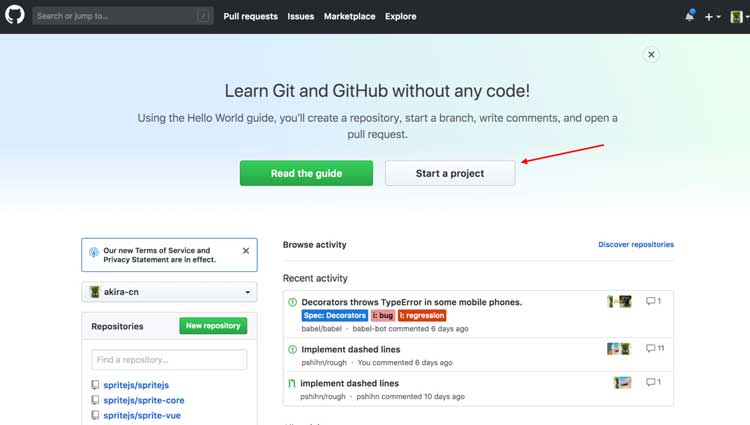Click akira-cn avatar in account switcher

point(95,292)
